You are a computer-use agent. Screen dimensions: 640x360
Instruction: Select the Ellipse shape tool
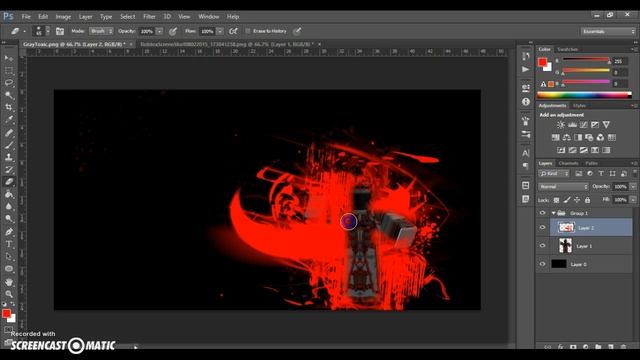click(9, 269)
